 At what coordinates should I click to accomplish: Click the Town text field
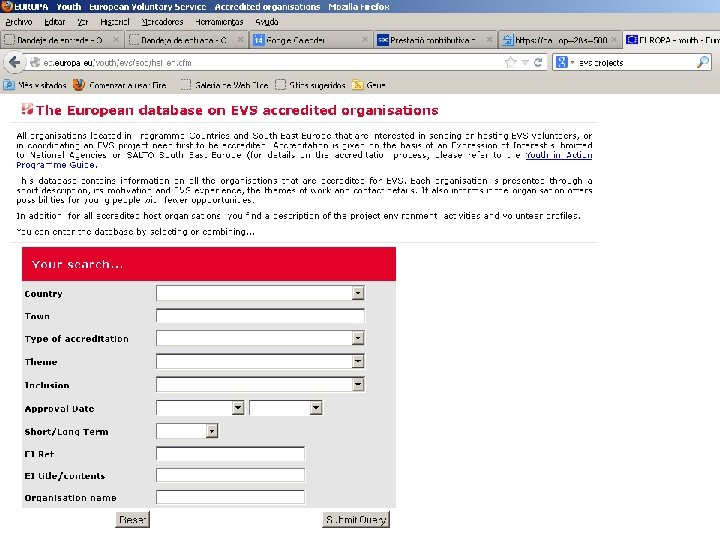coord(260,316)
